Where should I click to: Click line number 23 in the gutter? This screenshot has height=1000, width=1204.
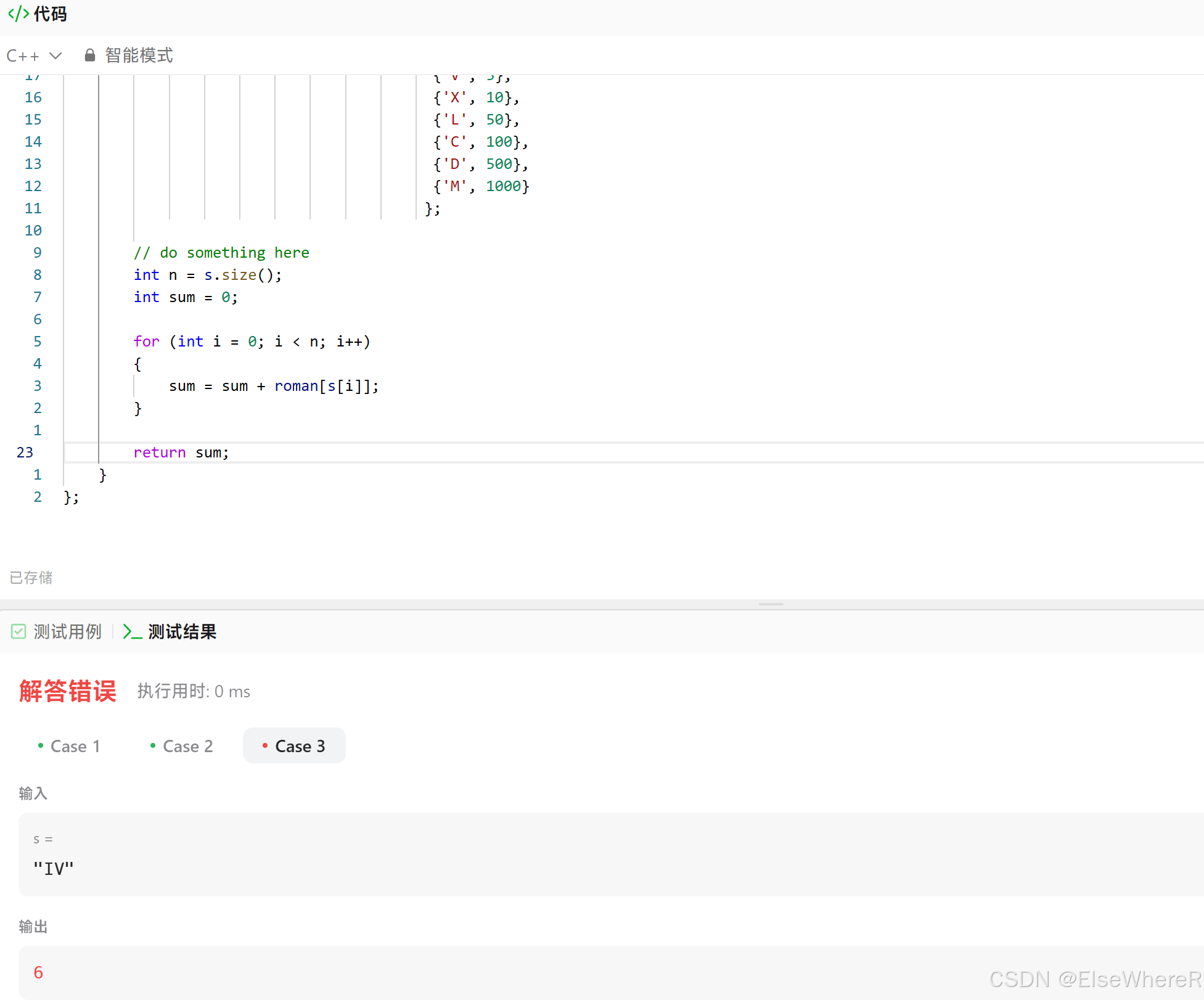point(25,453)
